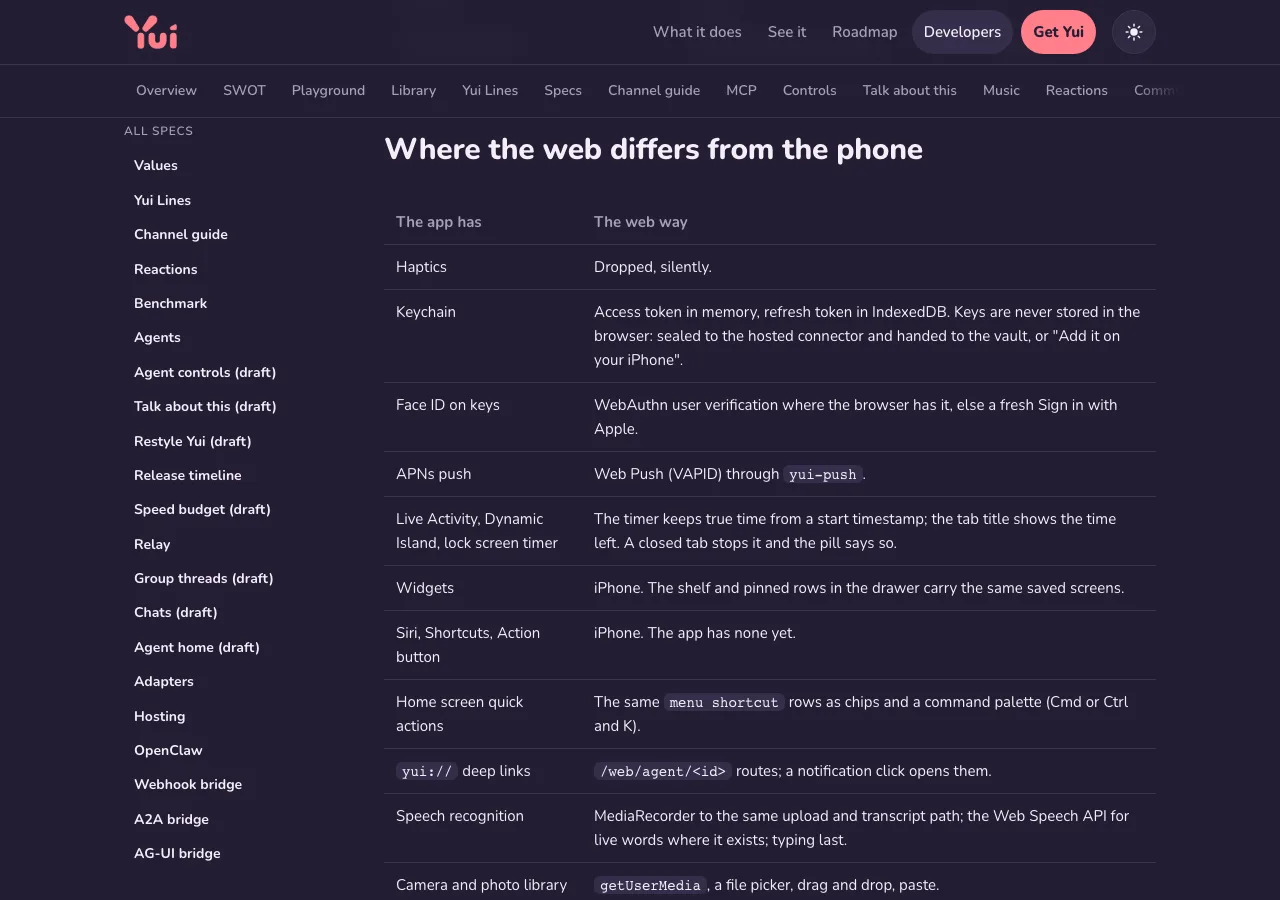The image size is (1280, 900).
Task: Open the MCP tab
Action: click(x=741, y=90)
